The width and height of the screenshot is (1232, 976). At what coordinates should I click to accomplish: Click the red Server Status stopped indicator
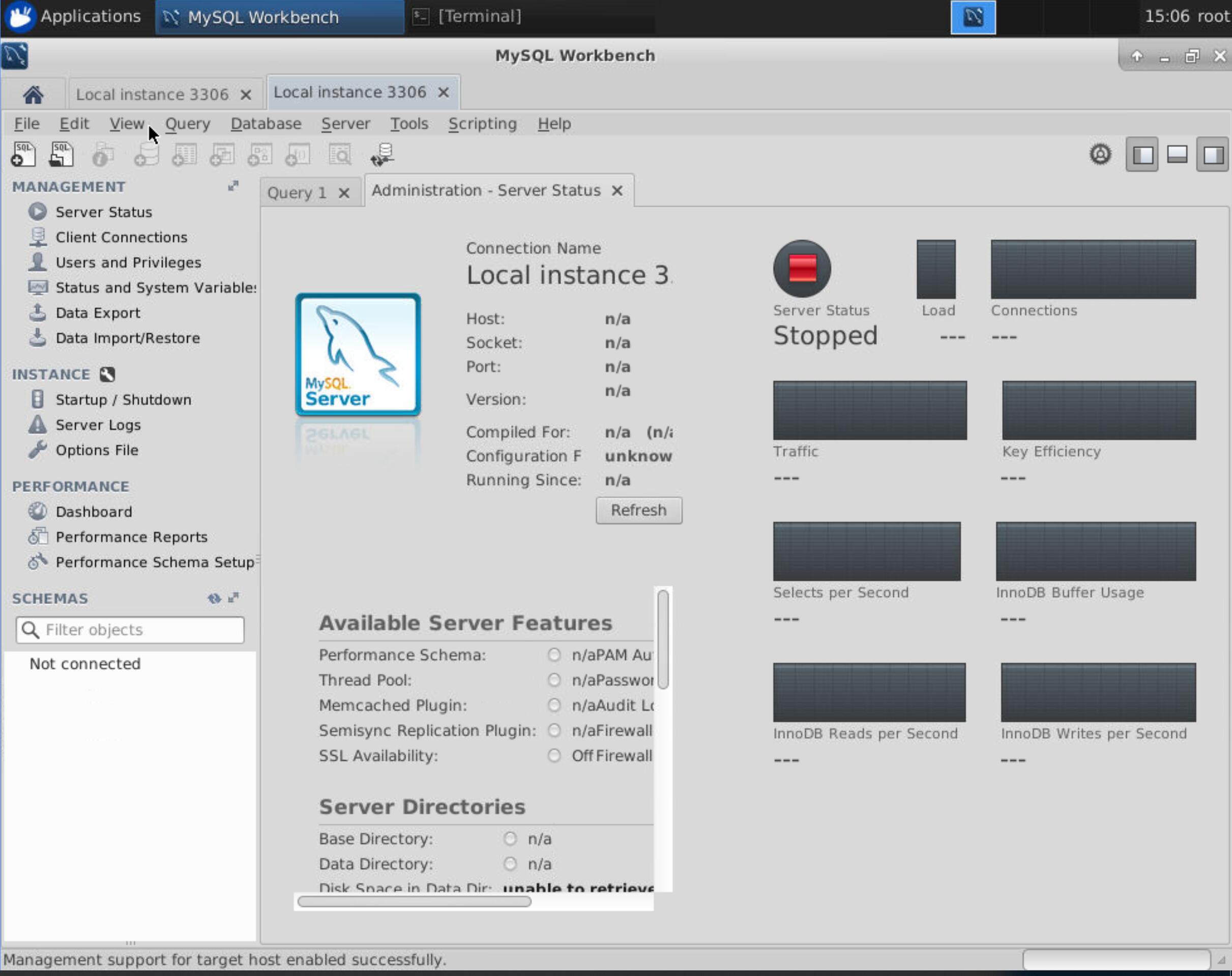pyautogui.click(x=802, y=268)
